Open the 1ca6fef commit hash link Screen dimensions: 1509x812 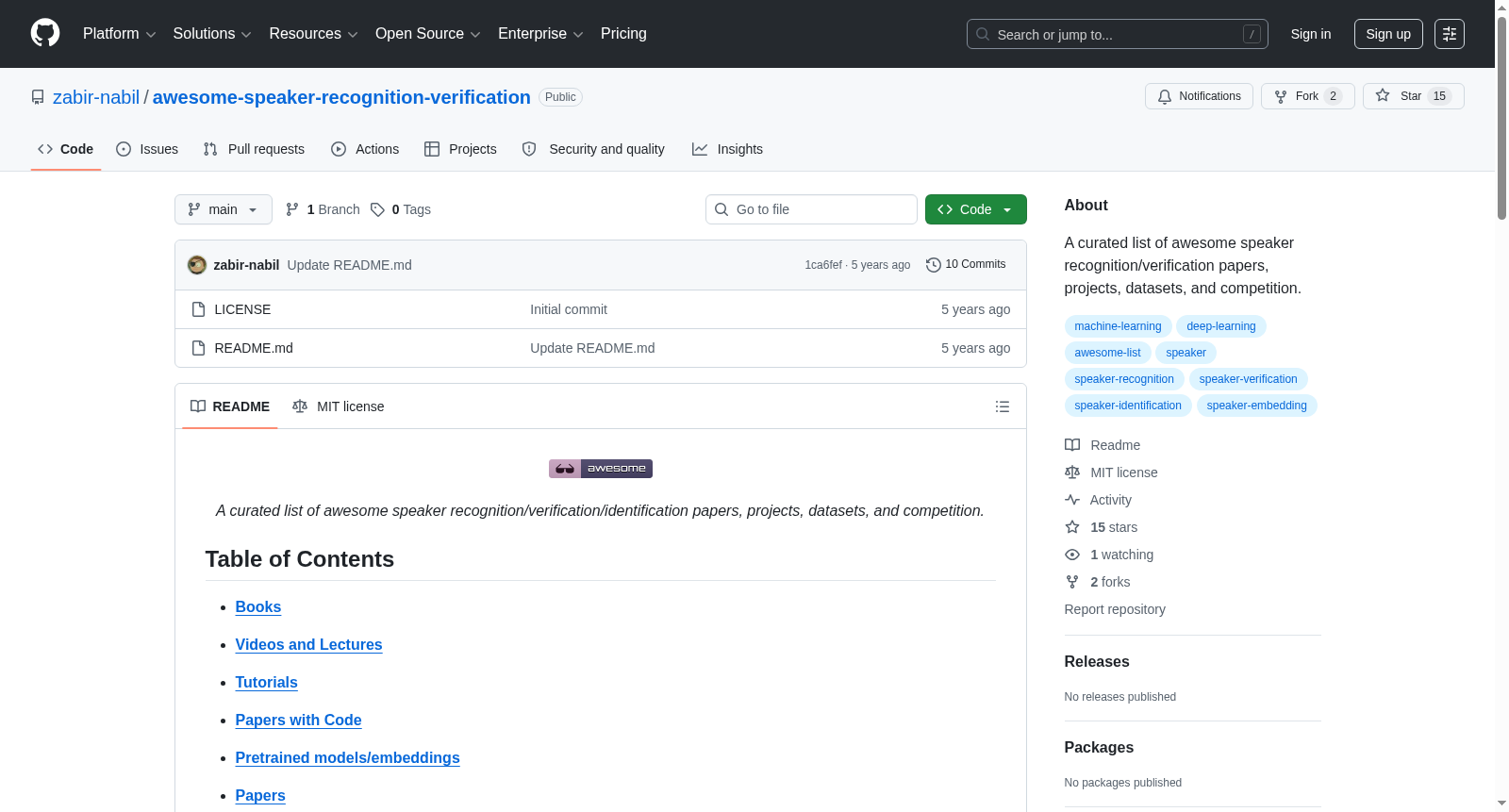(823, 265)
